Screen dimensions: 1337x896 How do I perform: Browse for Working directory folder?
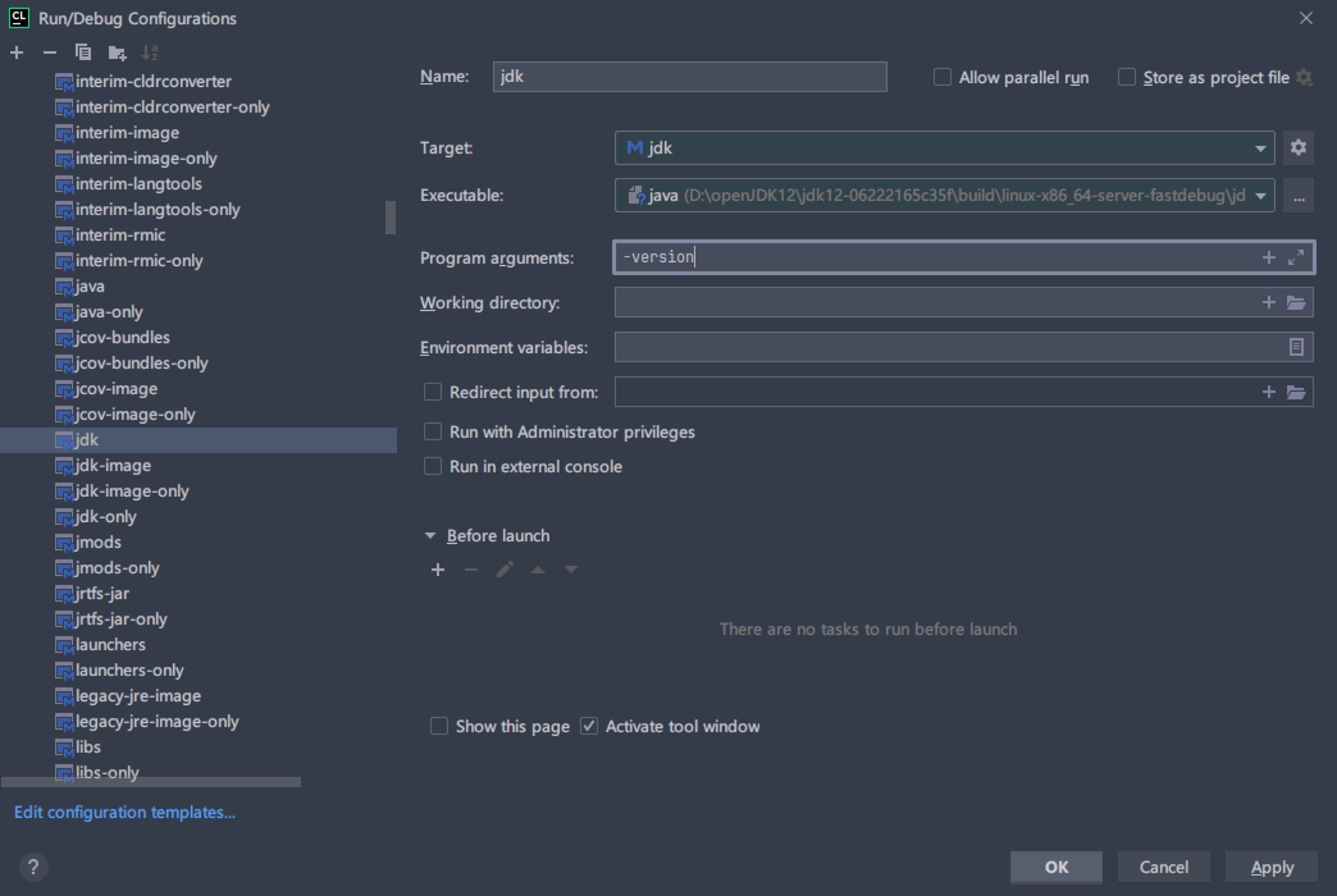coord(1296,303)
